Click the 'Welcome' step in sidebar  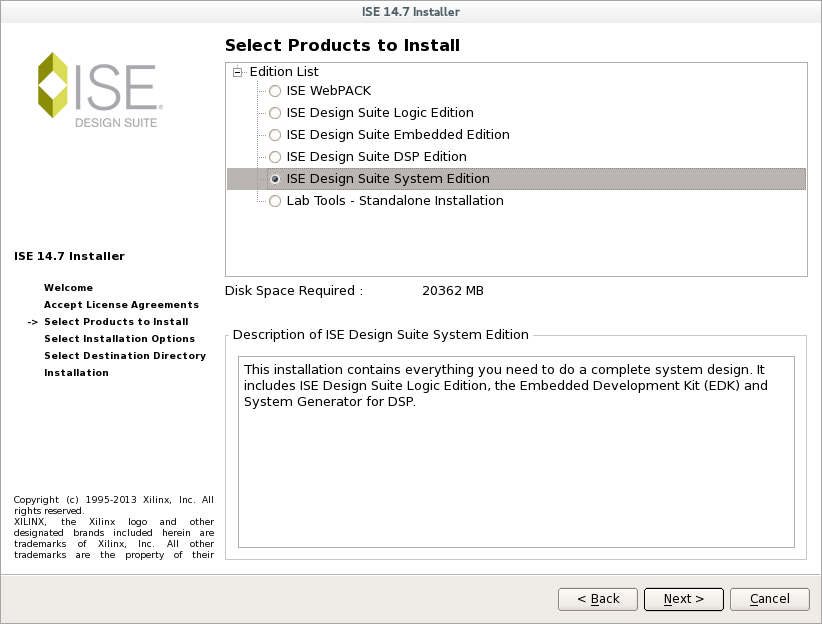(x=69, y=288)
